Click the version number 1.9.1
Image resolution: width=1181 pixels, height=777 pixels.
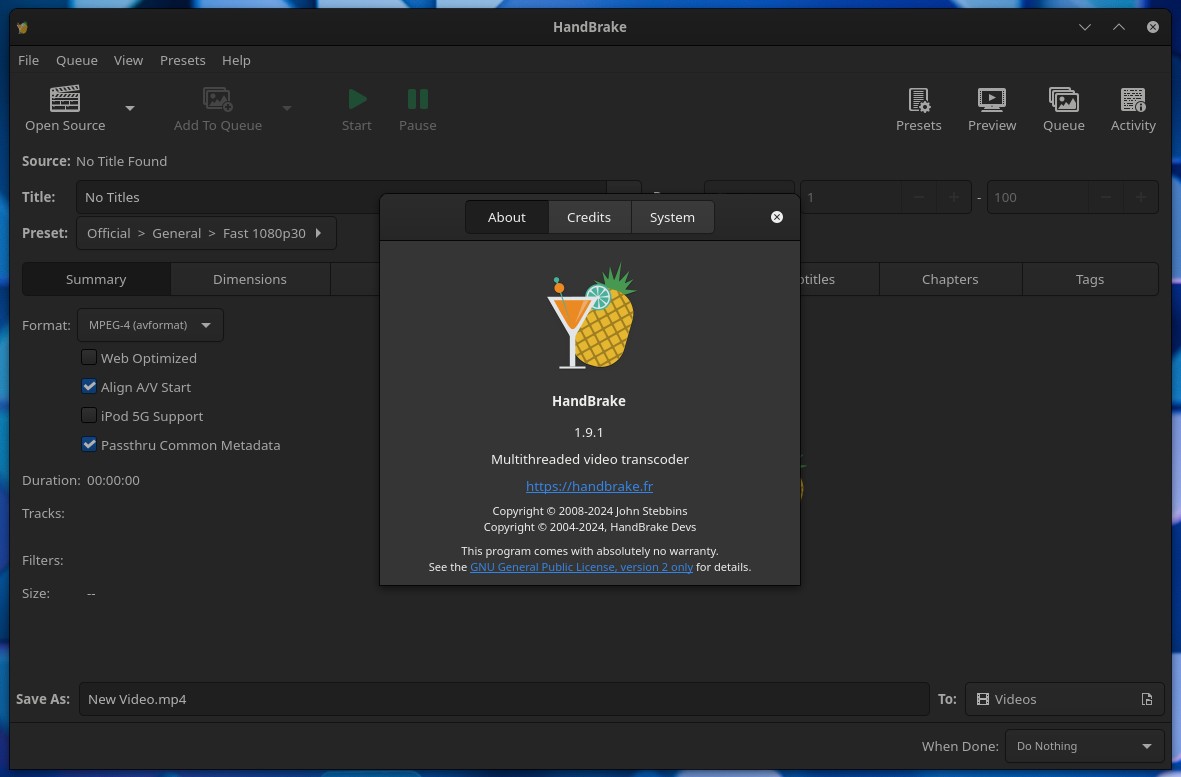click(x=589, y=432)
